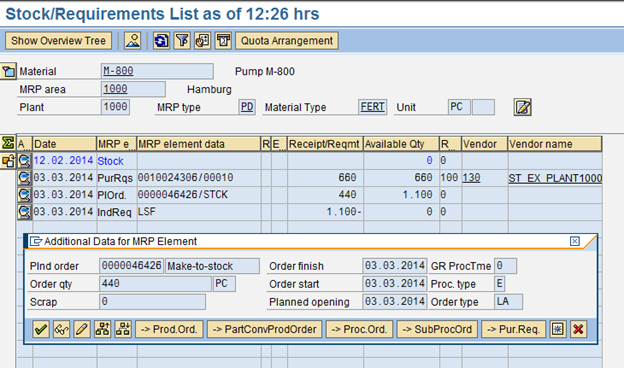624x368 pixels.
Task: Open the personal settings user icon in toolbar
Action: coord(133,41)
